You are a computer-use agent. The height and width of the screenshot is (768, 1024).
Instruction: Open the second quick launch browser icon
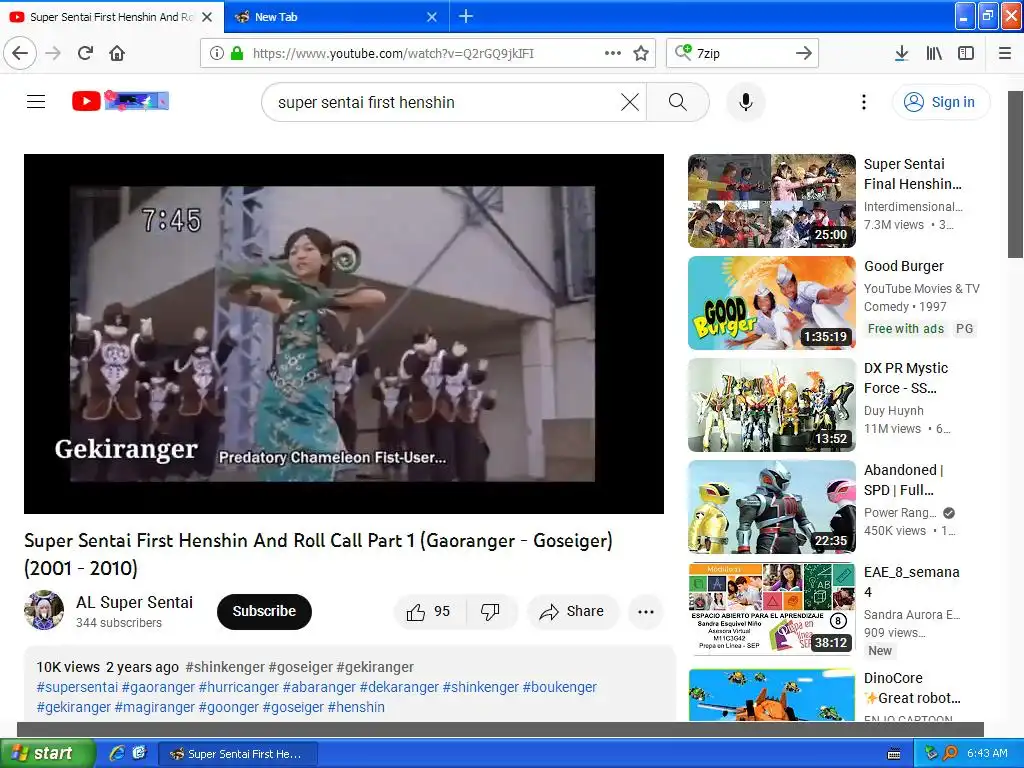(x=139, y=753)
